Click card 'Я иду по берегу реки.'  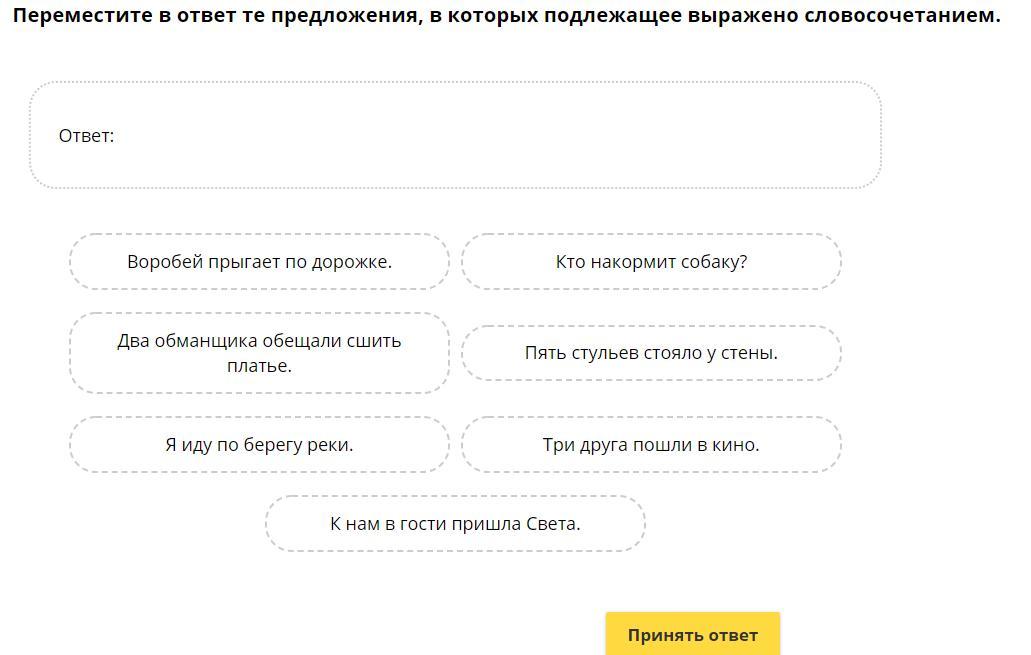pyautogui.click(x=259, y=445)
